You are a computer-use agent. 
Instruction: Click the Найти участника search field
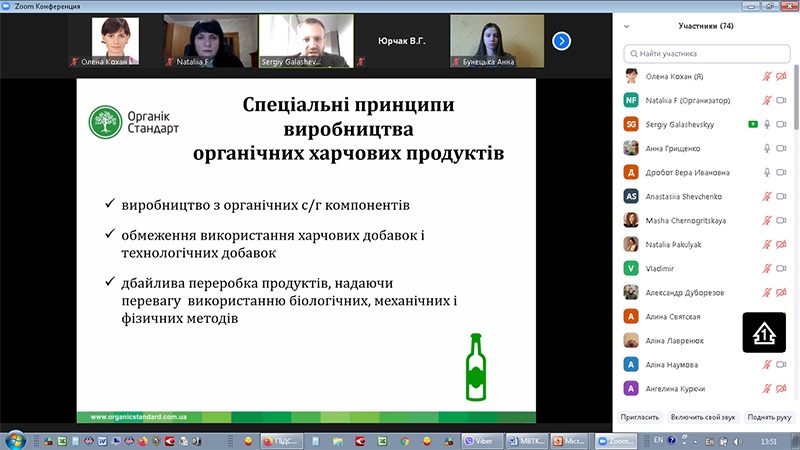tap(707, 54)
